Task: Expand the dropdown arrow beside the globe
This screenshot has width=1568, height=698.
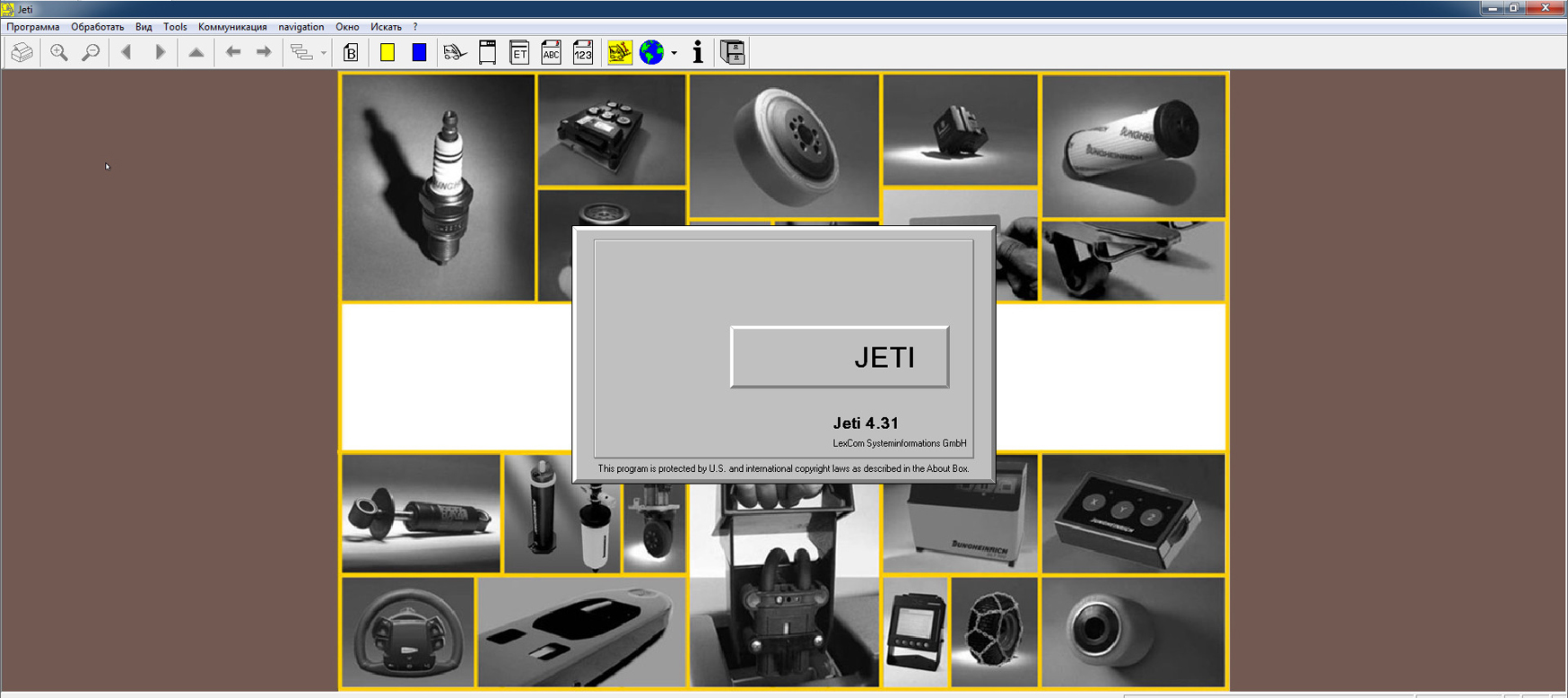Action: [x=675, y=53]
